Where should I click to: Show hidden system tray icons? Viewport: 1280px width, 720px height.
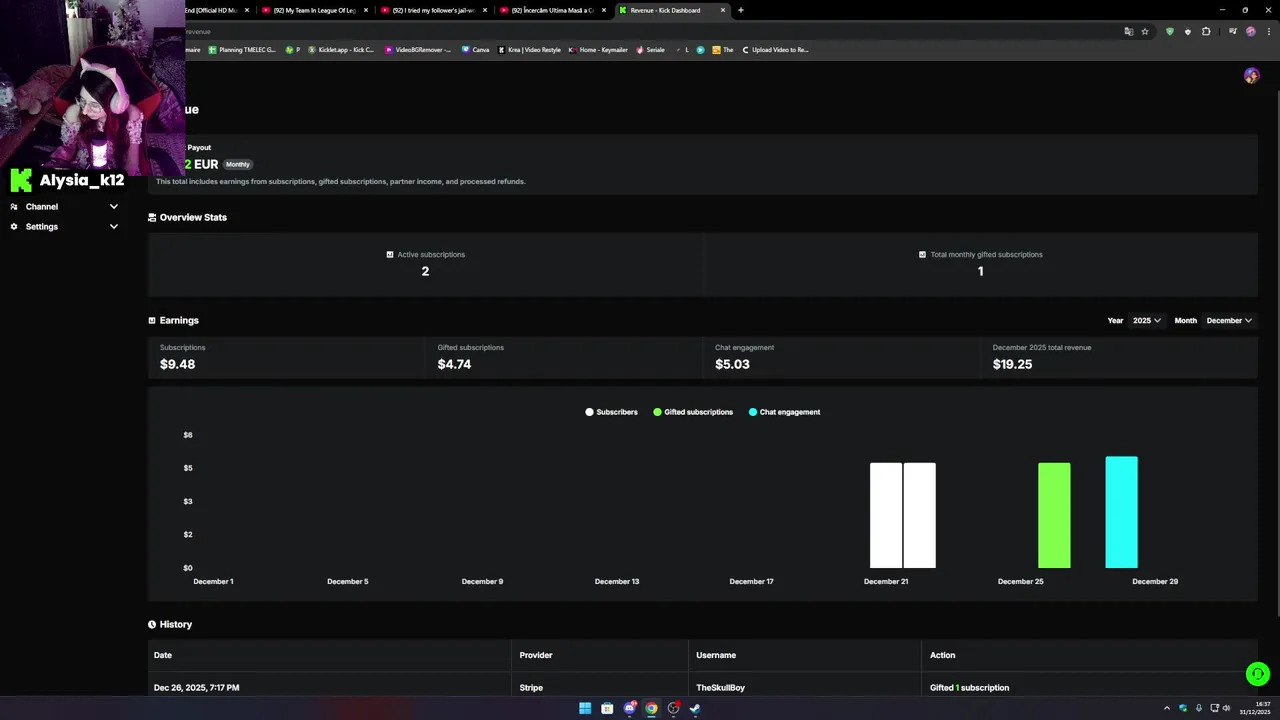coord(1166,708)
